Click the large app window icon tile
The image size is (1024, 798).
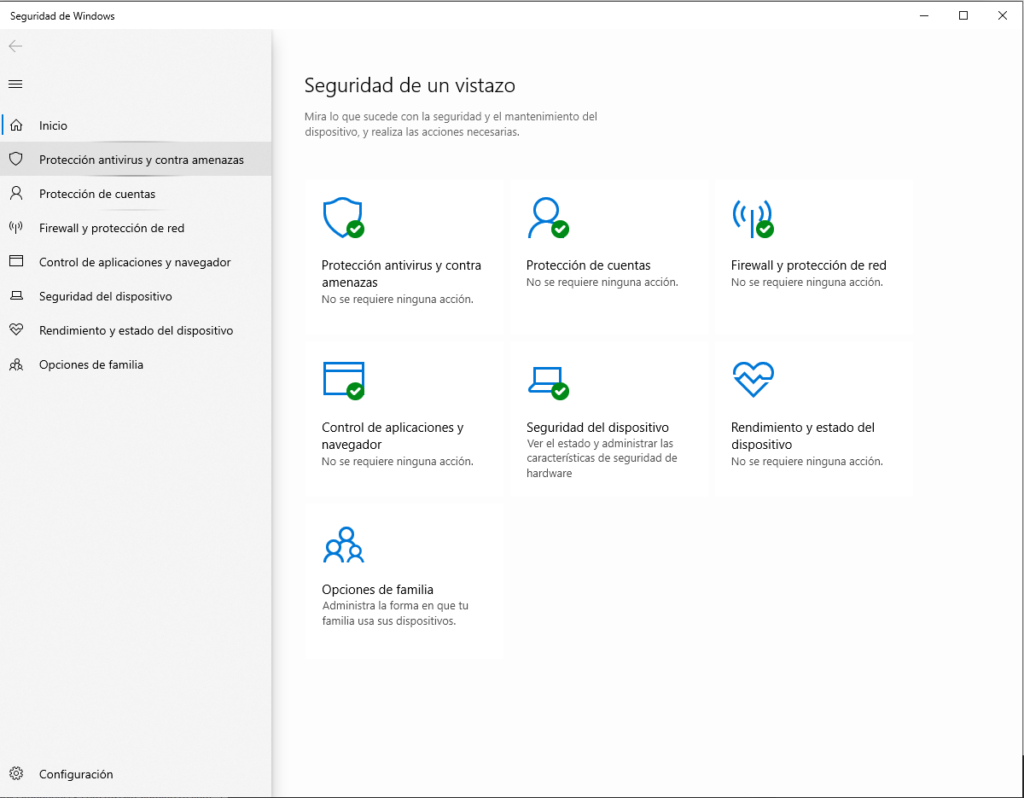point(344,380)
